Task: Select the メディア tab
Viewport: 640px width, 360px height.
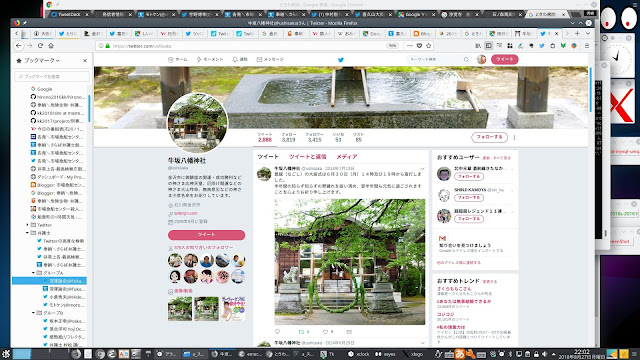Action: pos(347,157)
